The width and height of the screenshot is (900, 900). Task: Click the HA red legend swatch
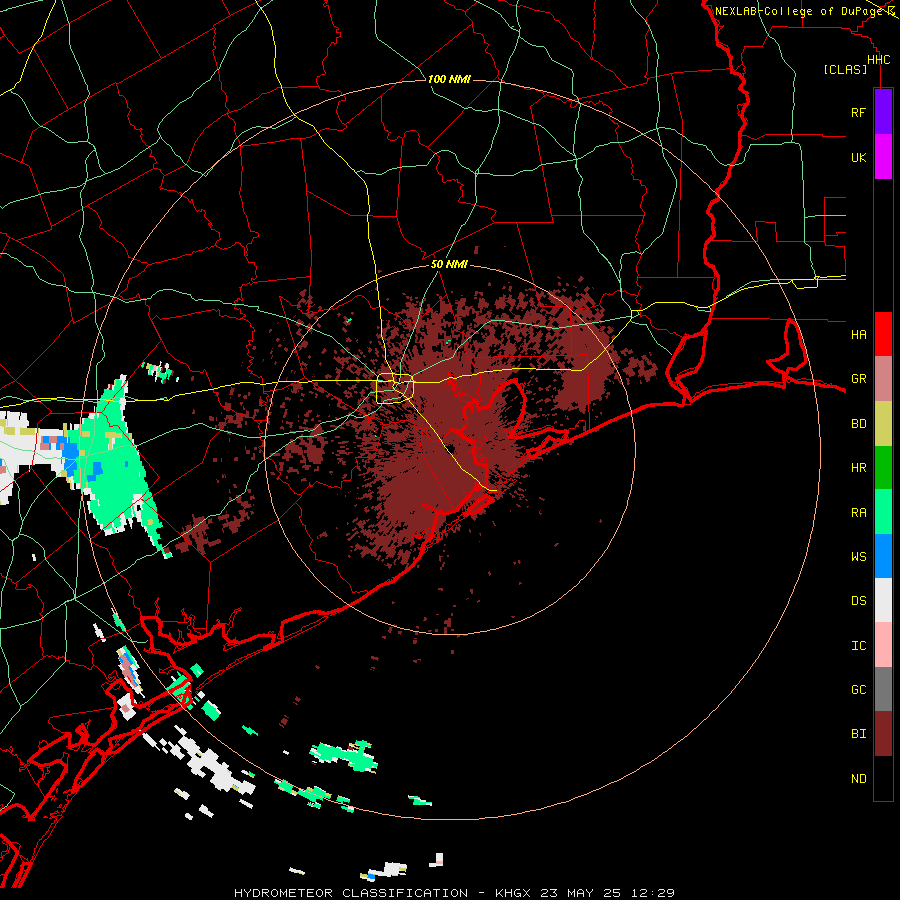[x=883, y=334]
